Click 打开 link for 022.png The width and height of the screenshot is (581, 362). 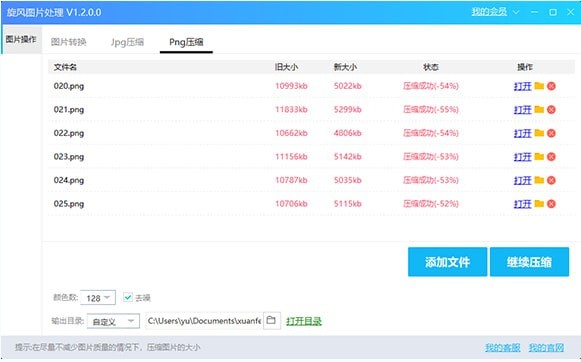pos(522,133)
